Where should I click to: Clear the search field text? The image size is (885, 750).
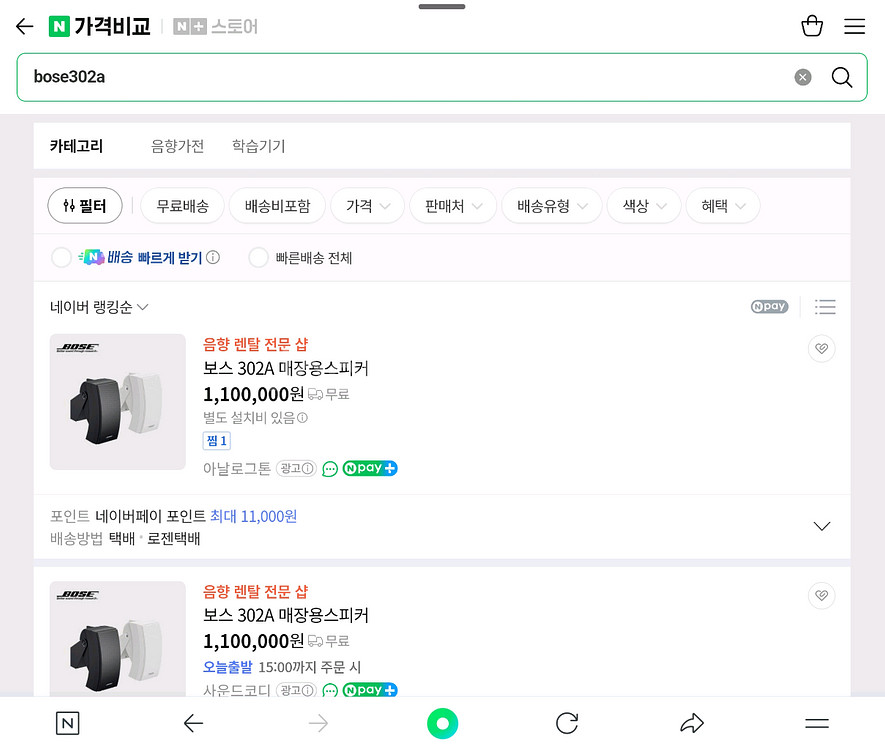pyautogui.click(x=803, y=77)
